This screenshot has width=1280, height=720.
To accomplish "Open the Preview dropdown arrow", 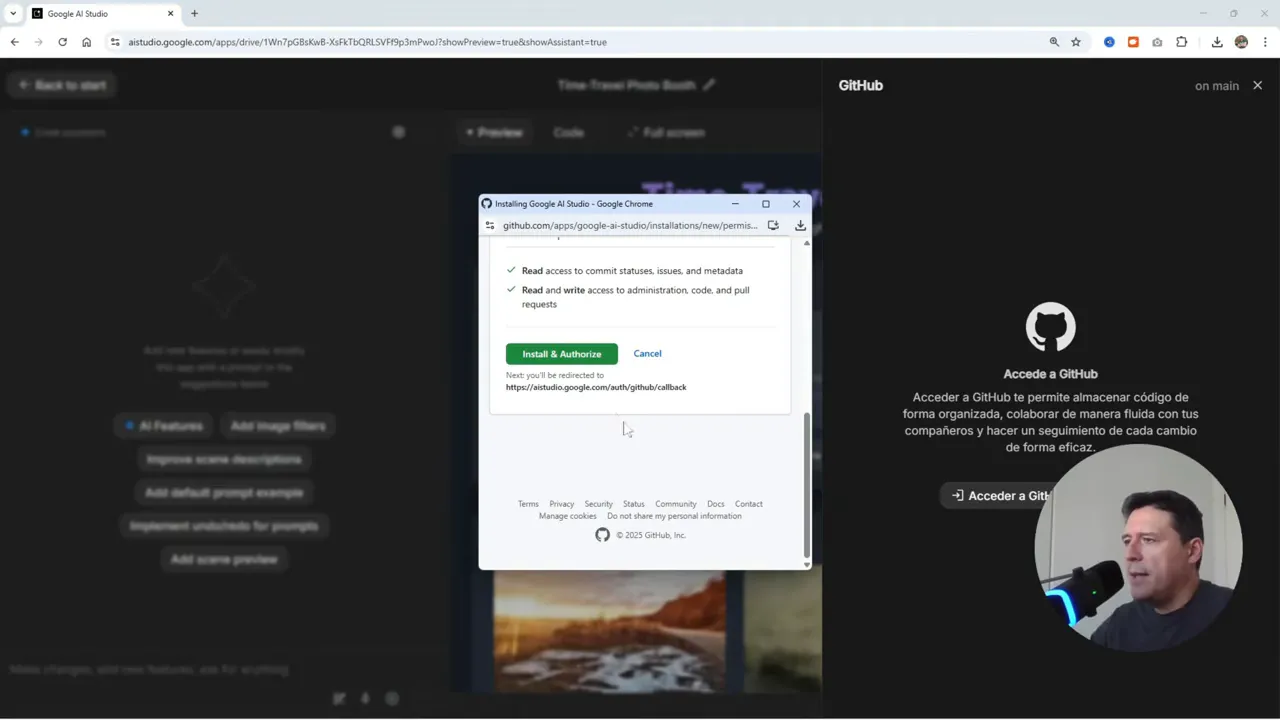I will pyautogui.click(x=469, y=132).
